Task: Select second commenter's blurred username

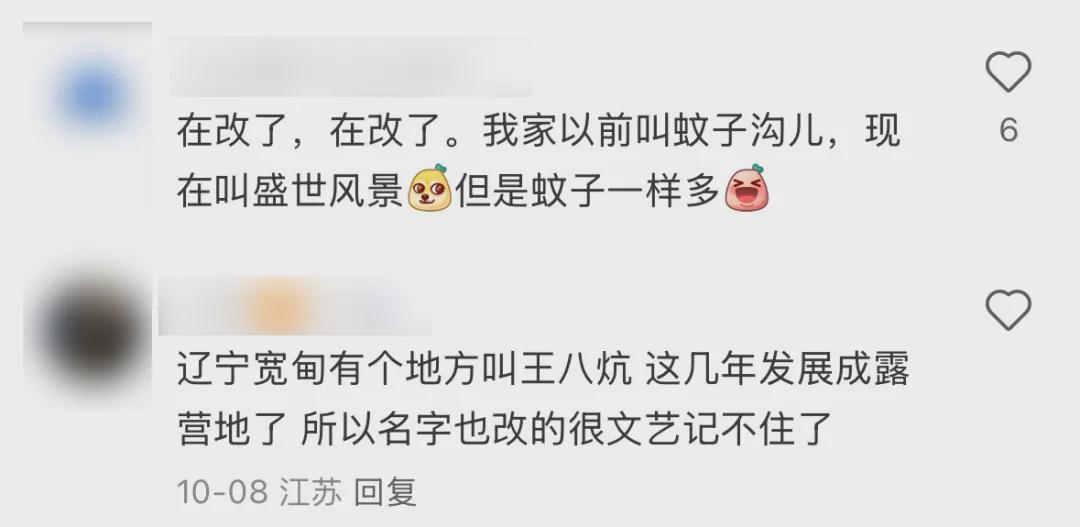Action: (x=295, y=307)
